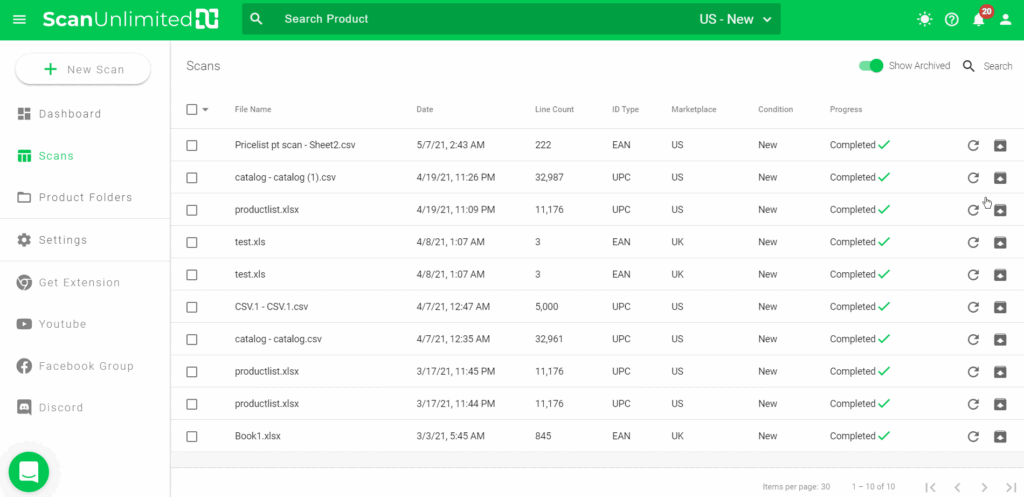The width and height of the screenshot is (1024, 497).
Task: Open the notifications bell
Action: (x=979, y=19)
